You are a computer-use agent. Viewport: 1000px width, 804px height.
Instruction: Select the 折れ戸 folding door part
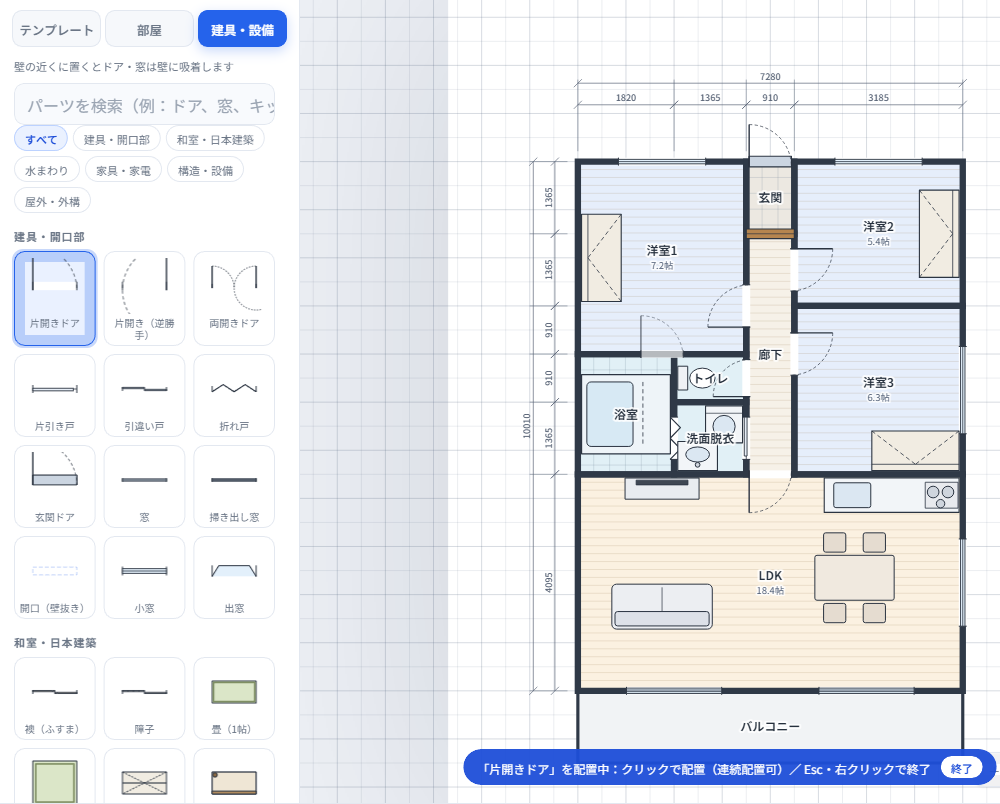(234, 396)
